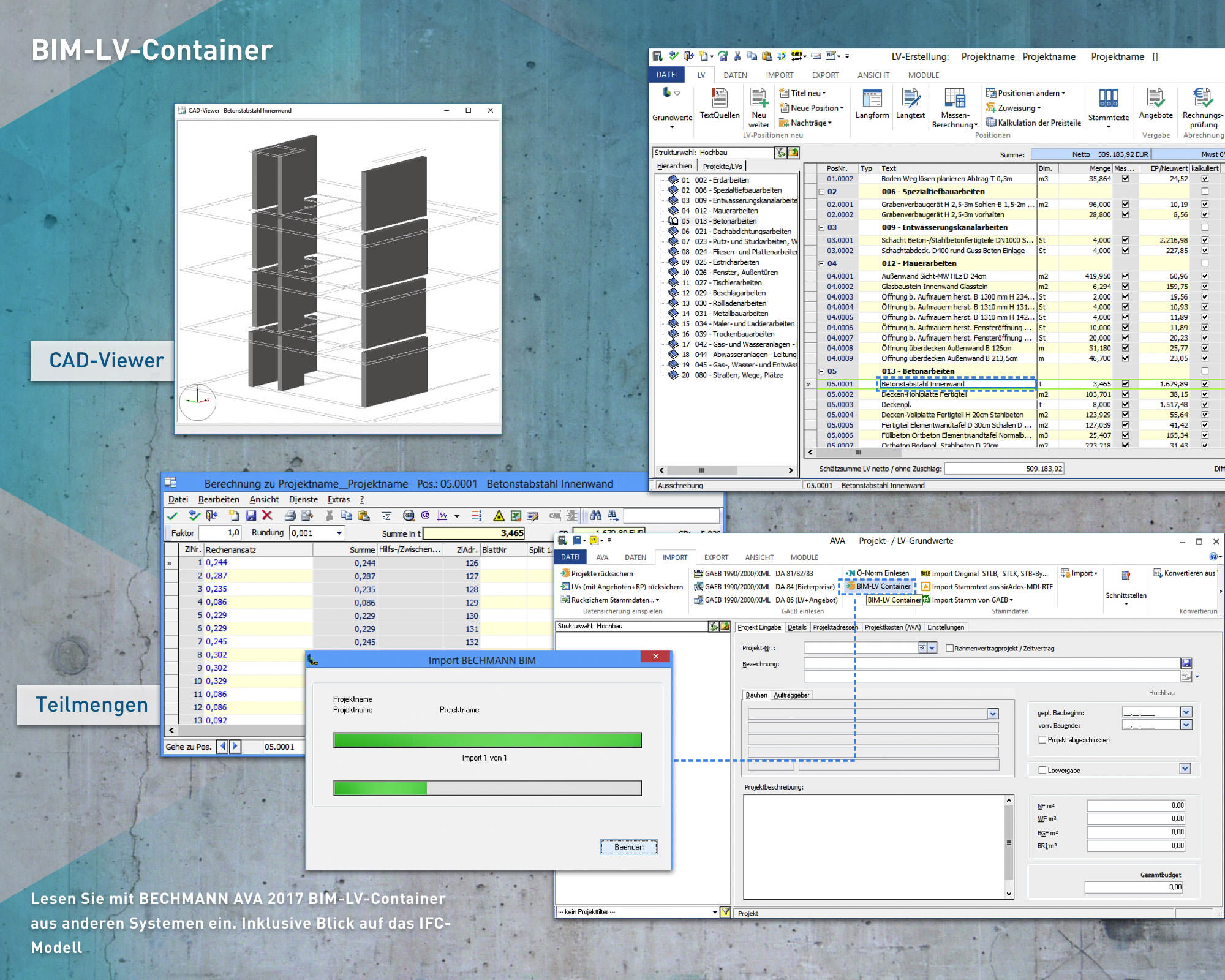Toggle kalkuliert checkbox for row 05.0001
The image size is (1225, 980).
tap(1205, 384)
